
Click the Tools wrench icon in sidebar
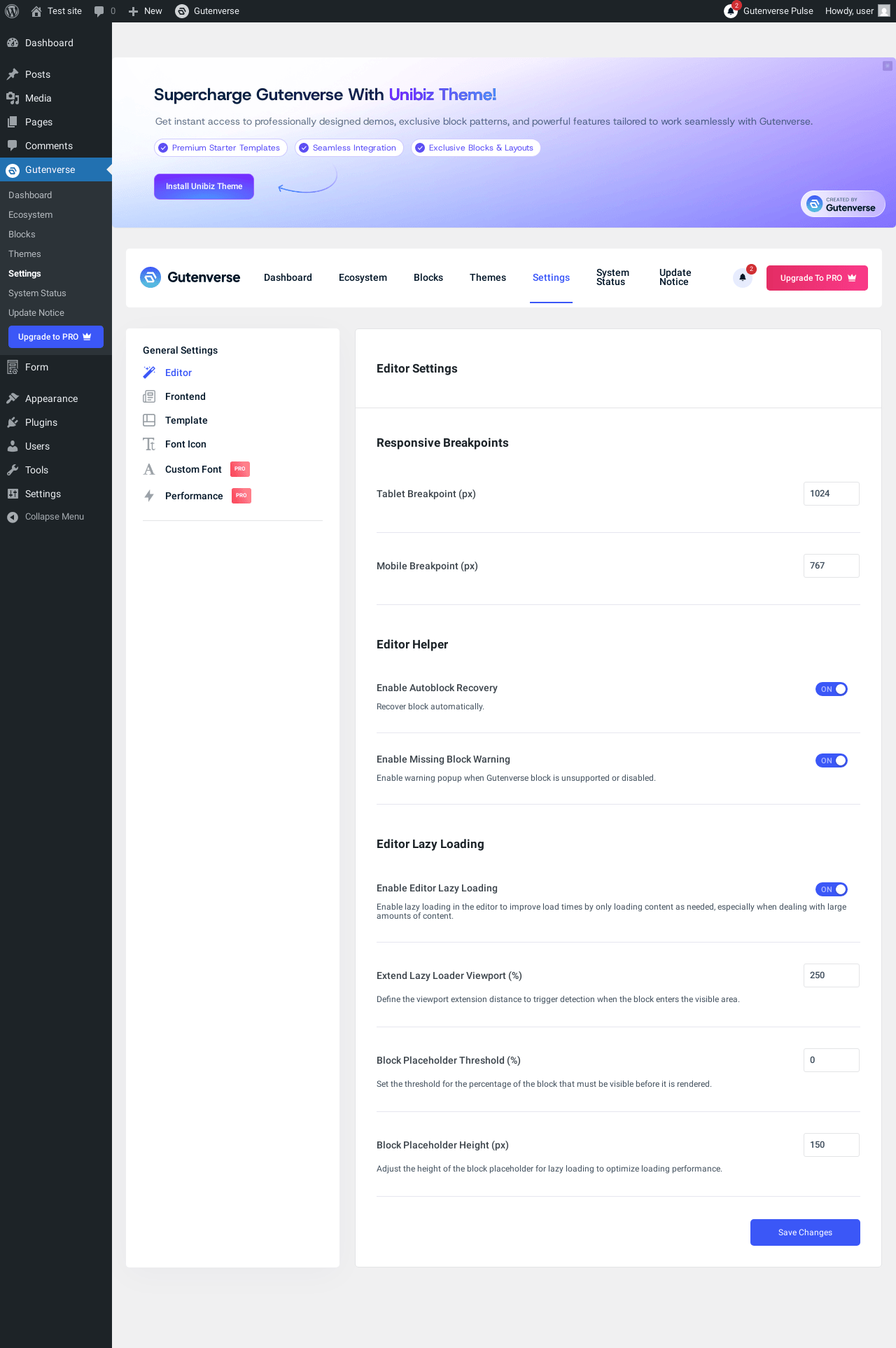tap(13, 470)
